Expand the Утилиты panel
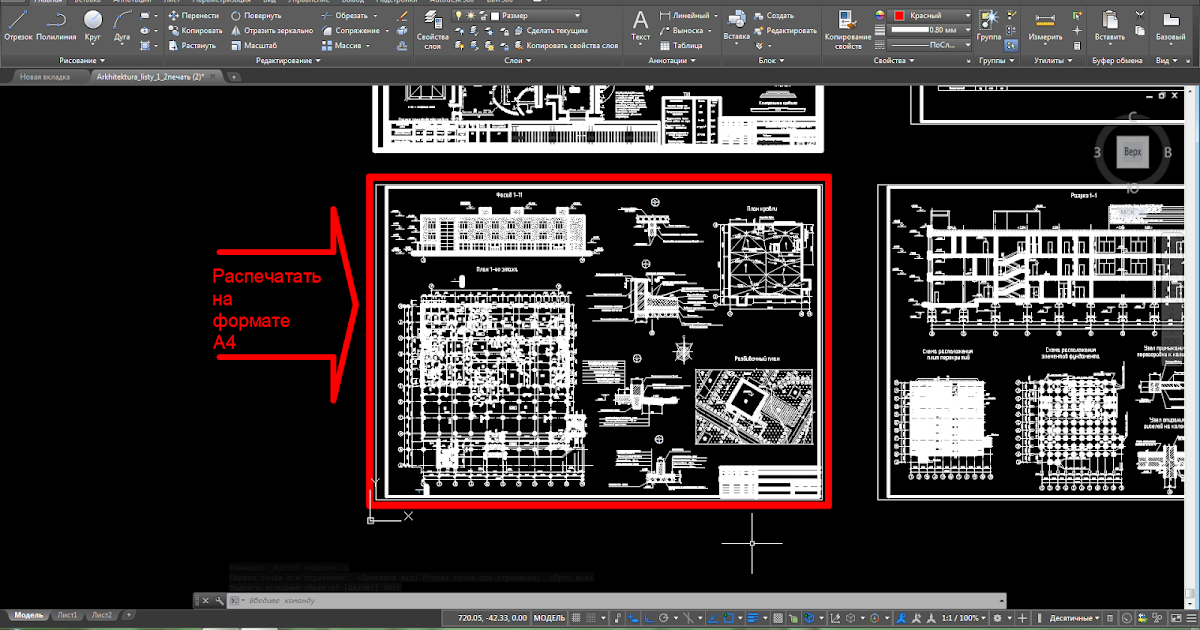The image size is (1200, 630). coord(1054,61)
